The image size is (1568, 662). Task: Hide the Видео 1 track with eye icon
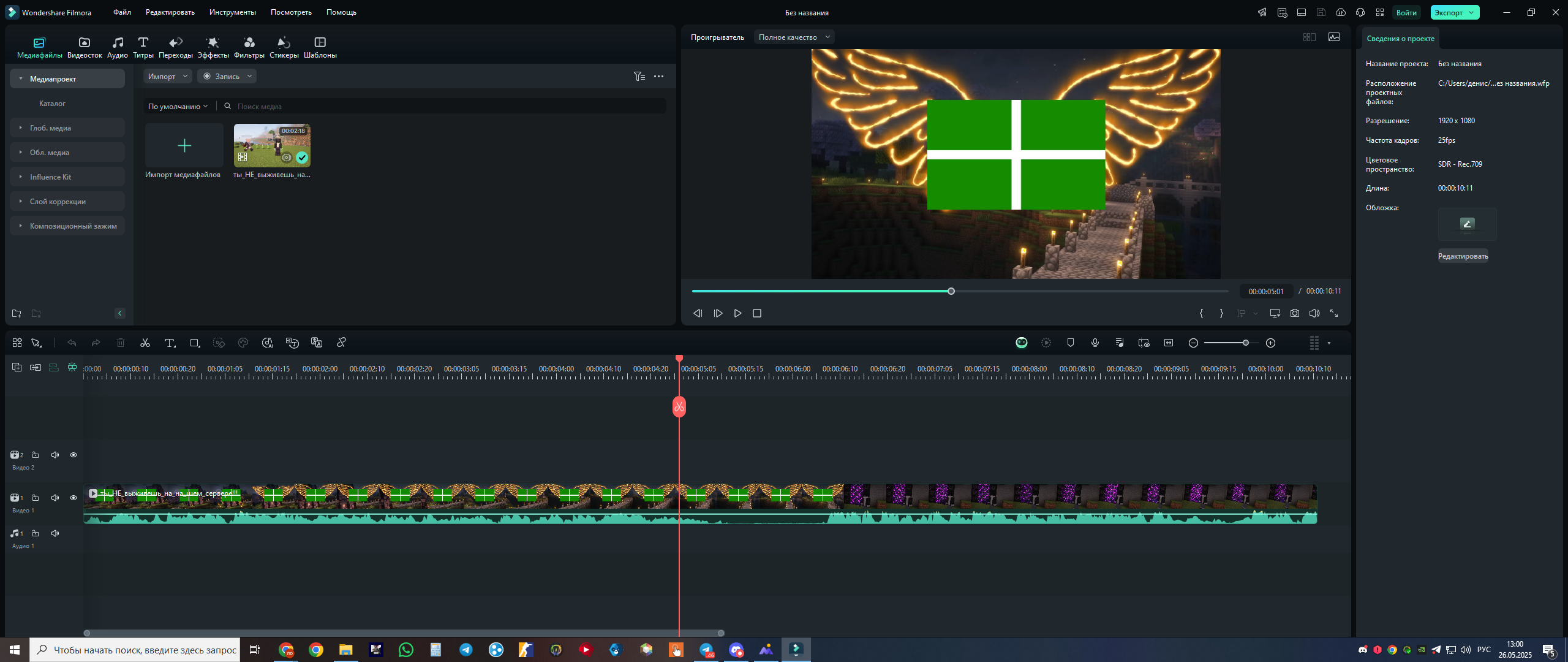pos(73,498)
